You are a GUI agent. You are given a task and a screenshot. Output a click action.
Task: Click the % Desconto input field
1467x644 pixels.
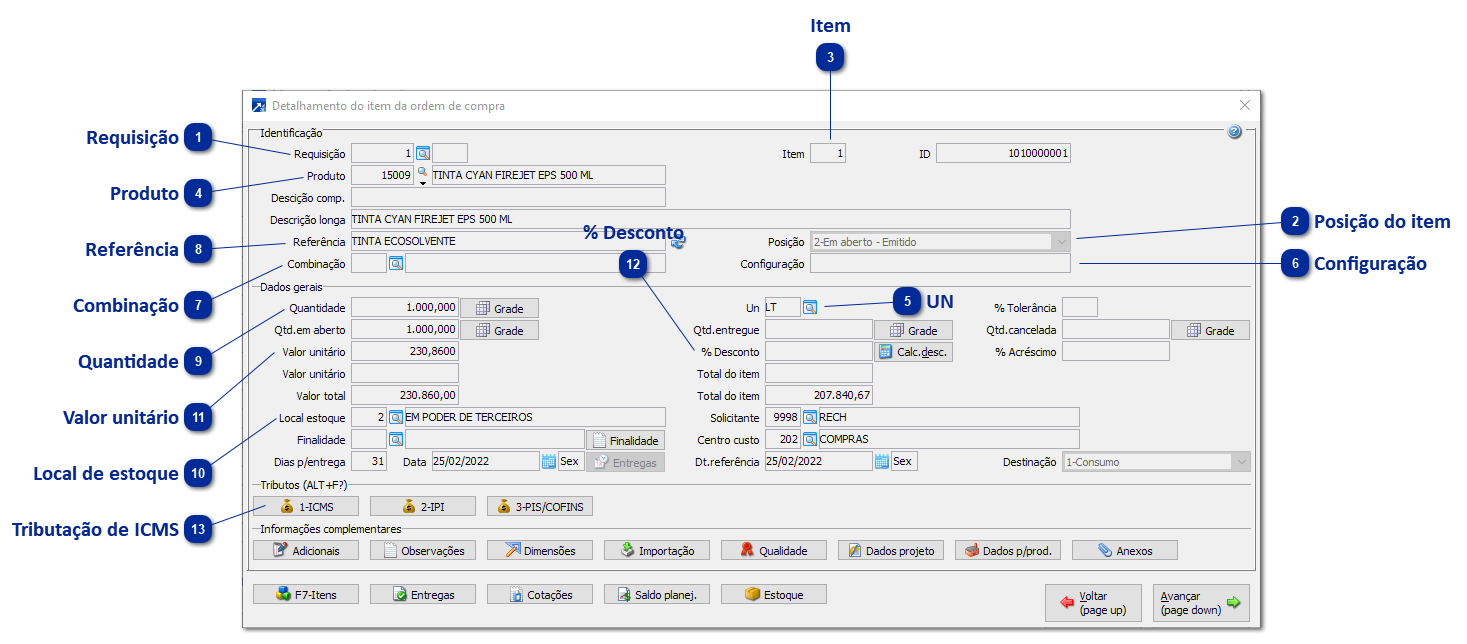(819, 352)
